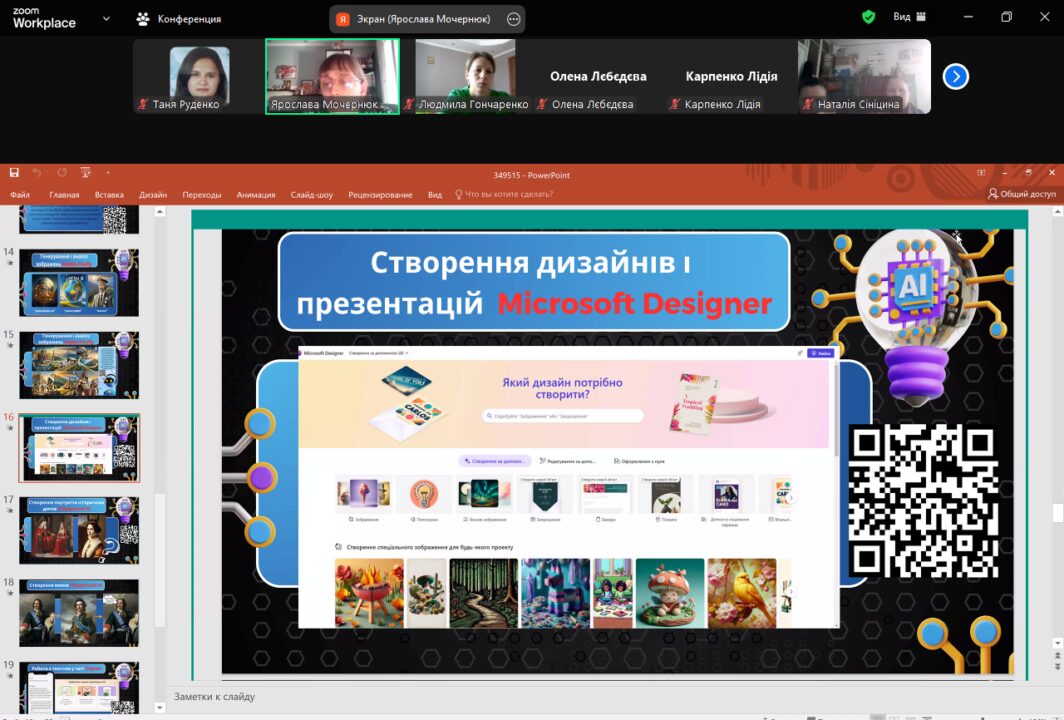Click the AI light bulb graphic on slide
This screenshot has width=1064, height=720.
coord(917,316)
